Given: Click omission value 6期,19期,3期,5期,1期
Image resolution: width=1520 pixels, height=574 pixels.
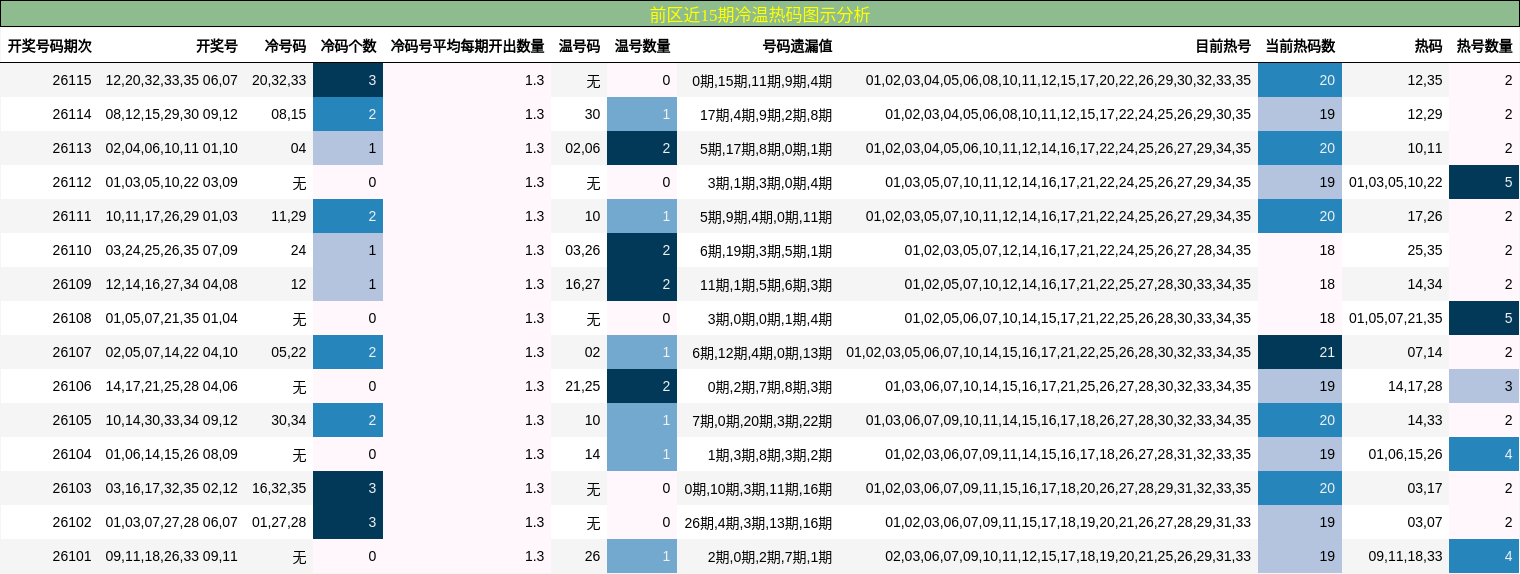Looking at the screenshot, I should click(766, 250).
